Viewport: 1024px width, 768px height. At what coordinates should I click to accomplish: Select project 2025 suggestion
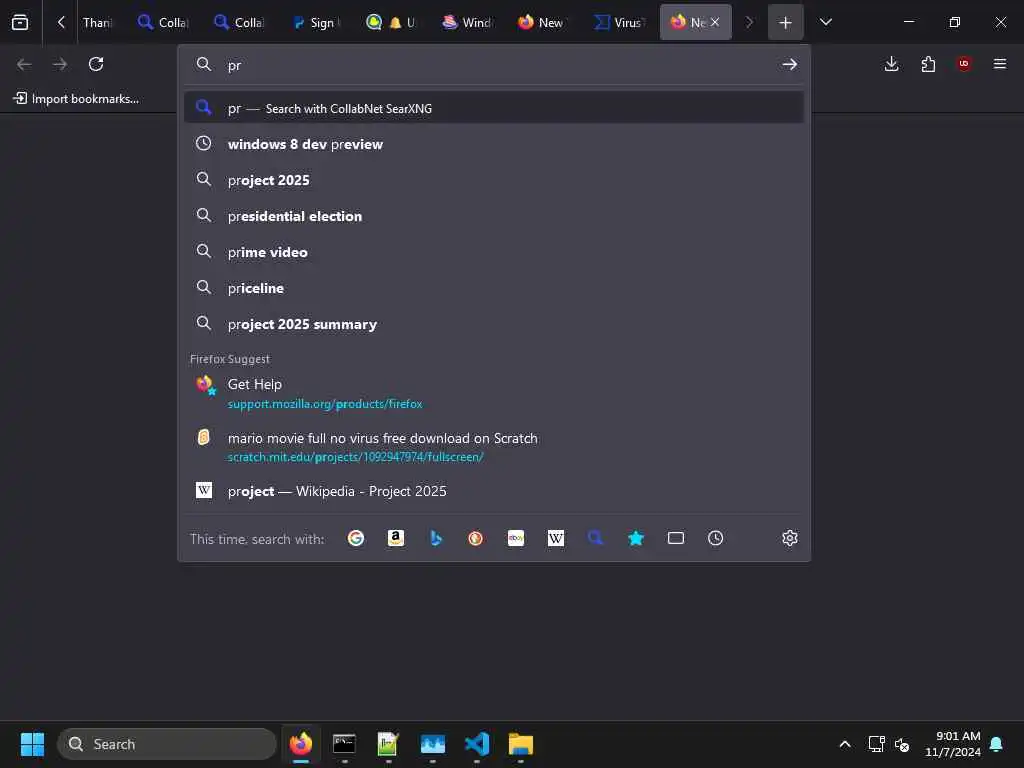click(x=494, y=180)
